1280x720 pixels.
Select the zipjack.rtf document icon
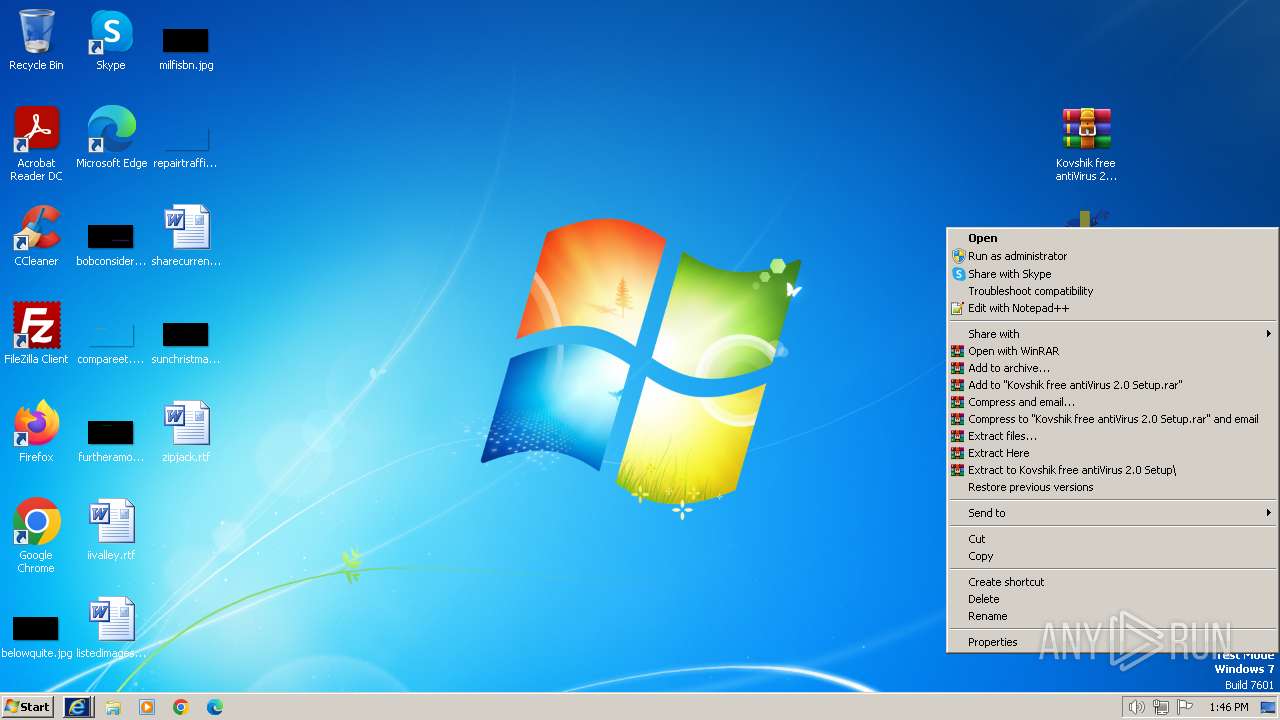(186, 431)
